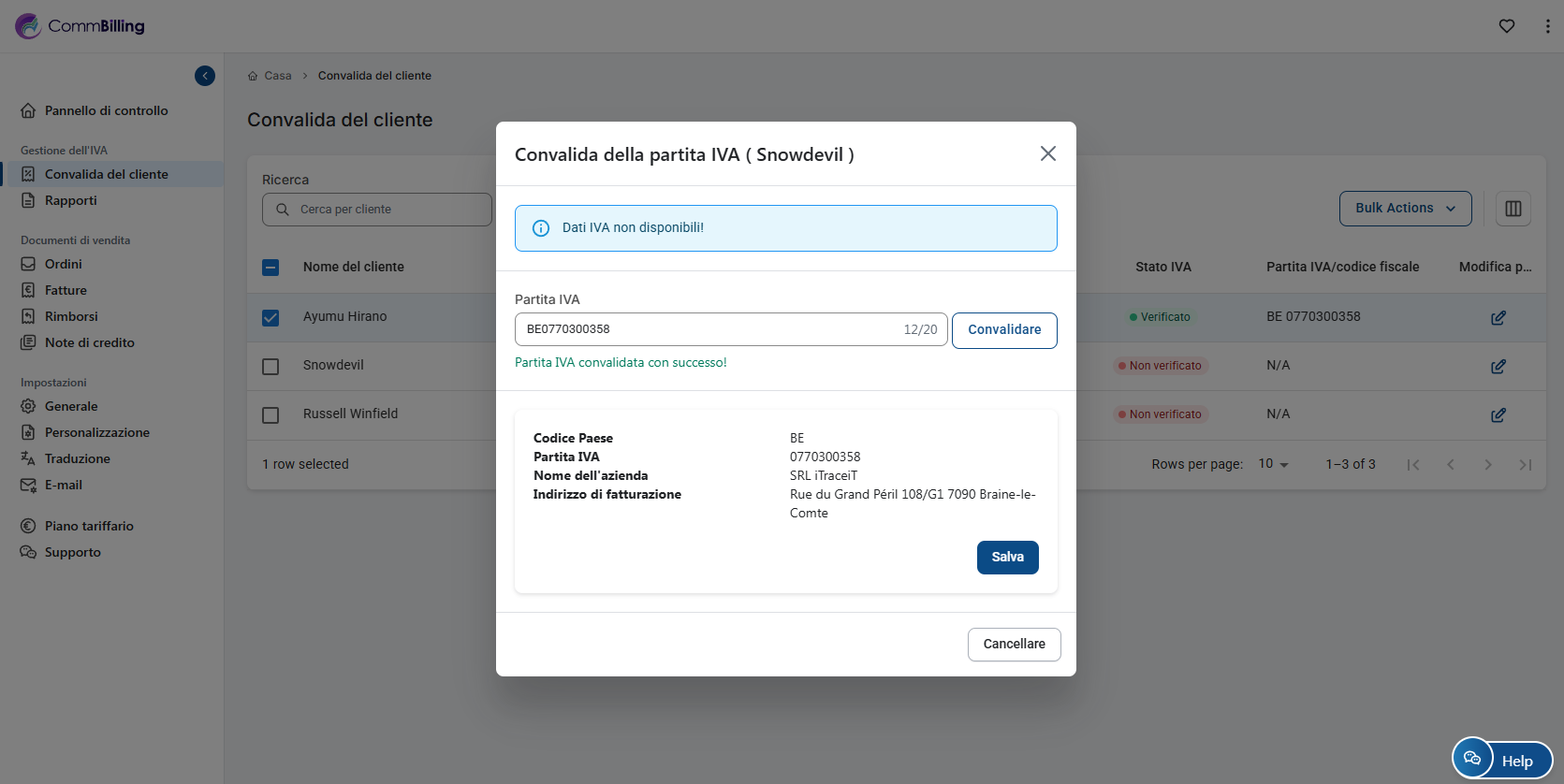Close the Convalida della partita IVA dialog
Screen dimensions: 1564x784
(x=1047, y=153)
